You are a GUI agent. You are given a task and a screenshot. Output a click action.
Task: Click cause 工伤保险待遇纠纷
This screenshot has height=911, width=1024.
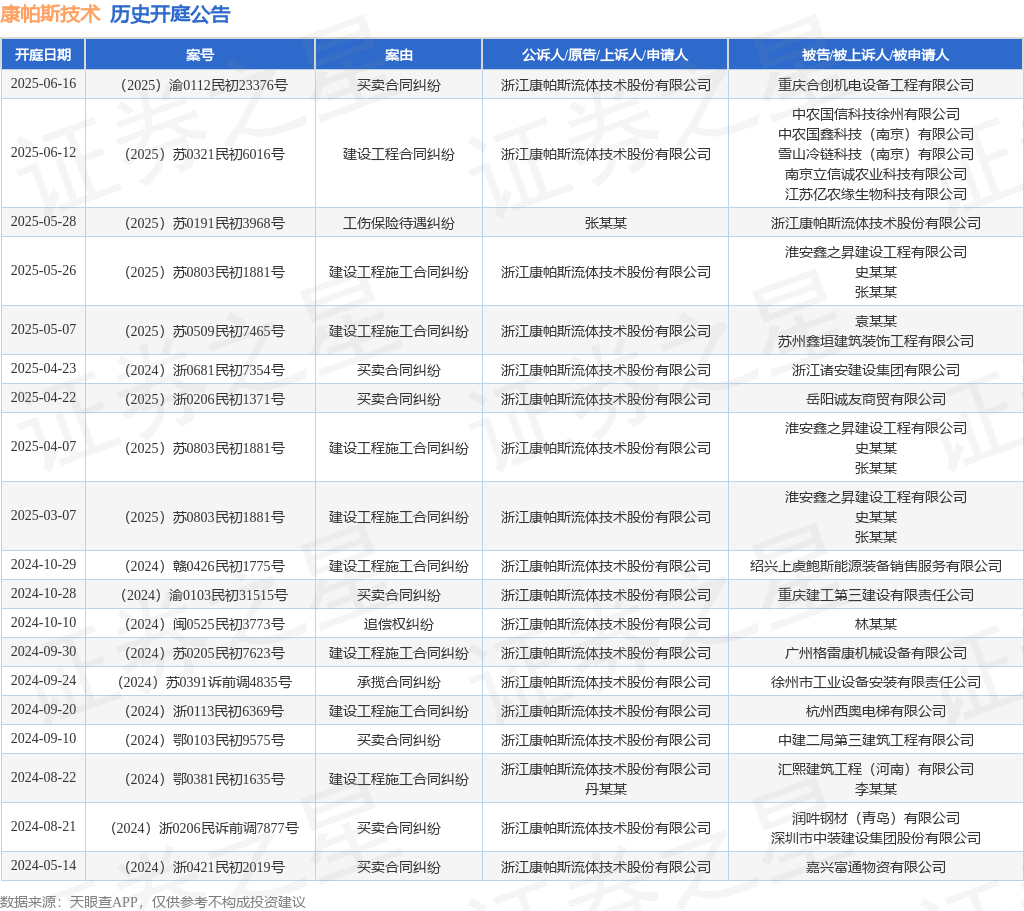click(398, 223)
